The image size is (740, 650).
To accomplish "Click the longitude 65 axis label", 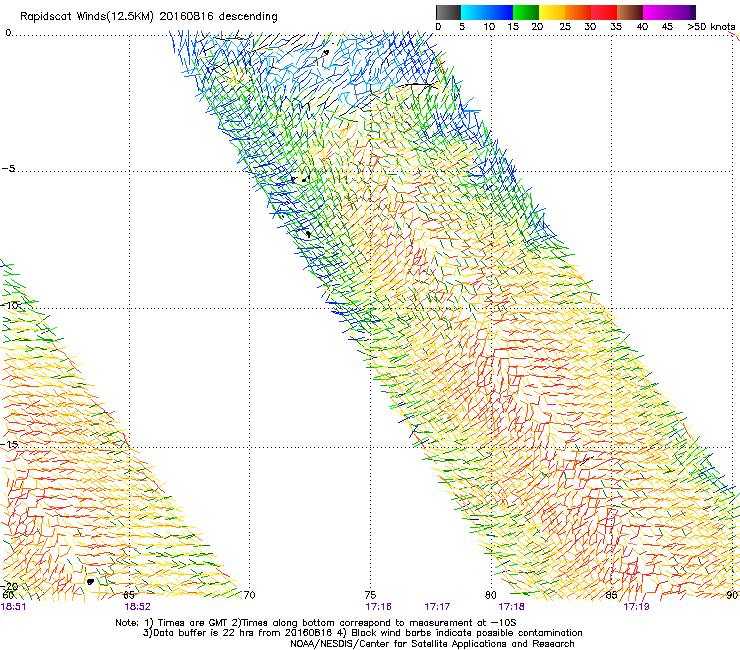I will click(x=129, y=595).
